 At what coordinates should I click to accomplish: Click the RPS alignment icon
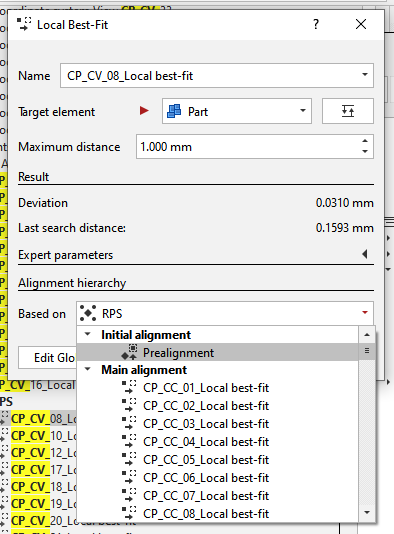tap(88, 313)
